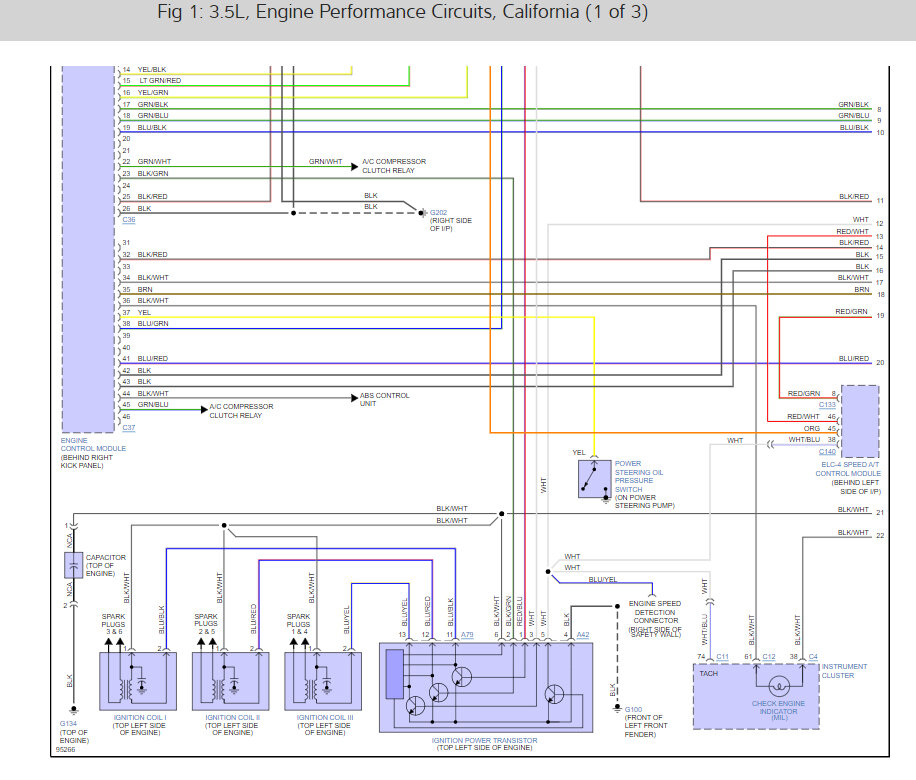Open the C4 connector link
The height and width of the screenshot is (780, 916).
[813, 657]
